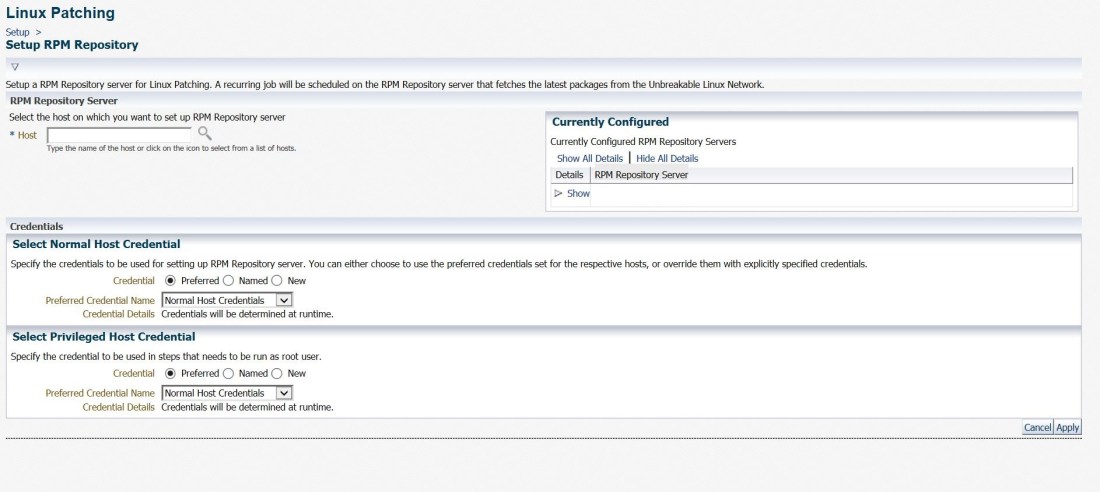The height and width of the screenshot is (492, 1100).
Task: Select Preferred under Normal Host Credential
Action: coord(170,281)
